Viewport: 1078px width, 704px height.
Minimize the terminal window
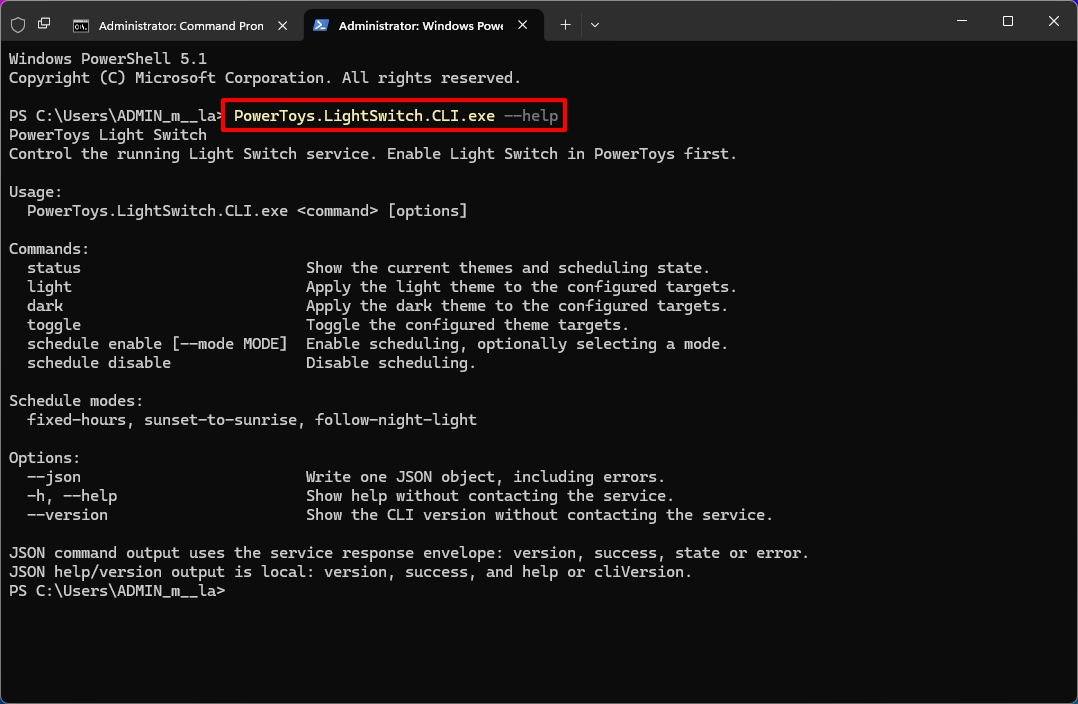tap(962, 21)
